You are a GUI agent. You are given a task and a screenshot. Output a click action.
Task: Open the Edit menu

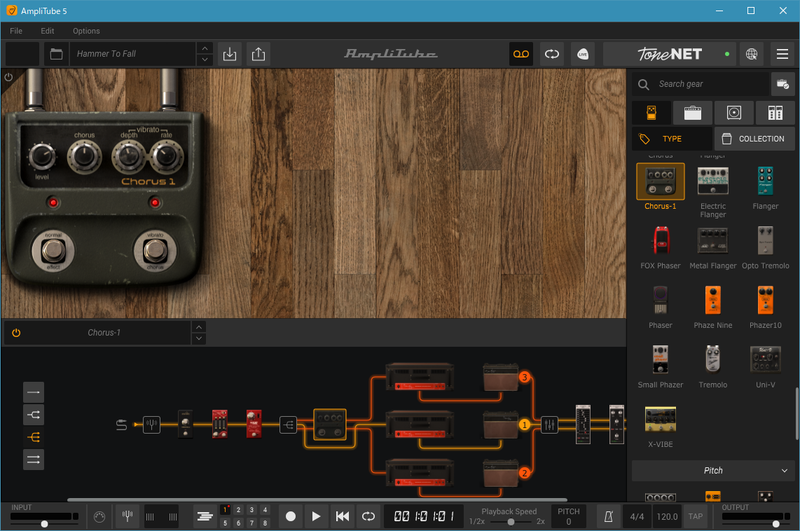click(x=47, y=31)
